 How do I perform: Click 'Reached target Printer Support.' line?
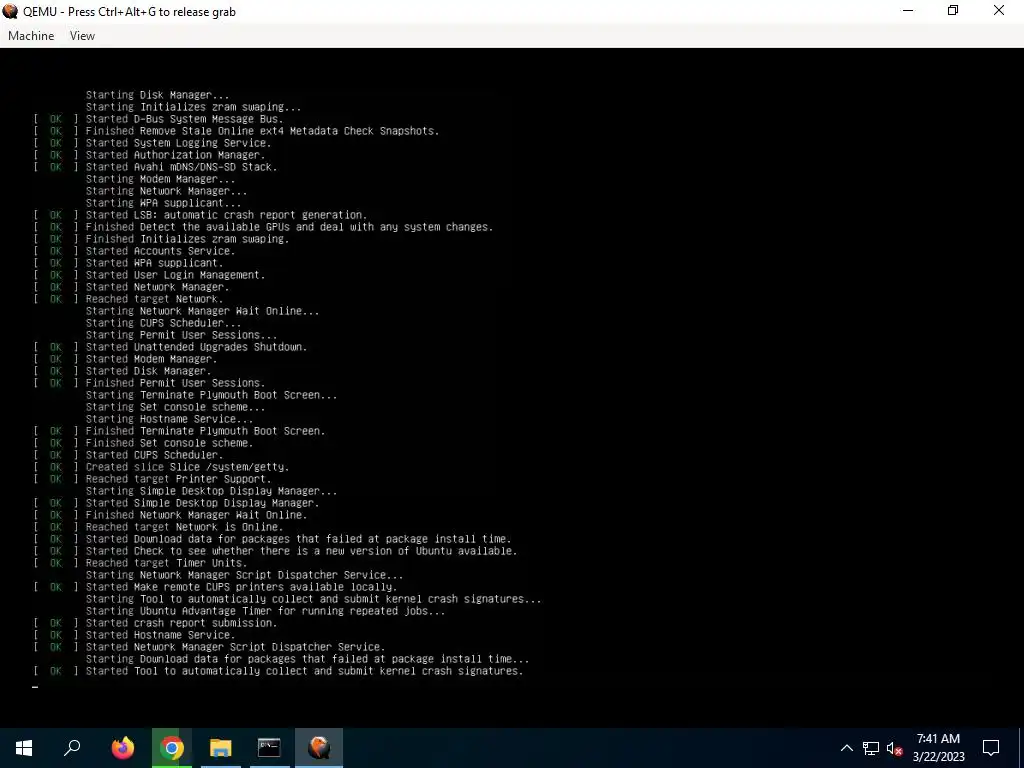[x=178, y=479]
